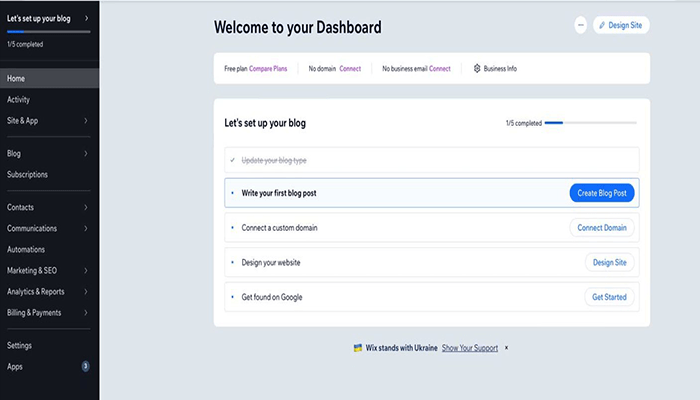This screenshot has height=400, width=700.
Task: Open Analytics & Reports label in sidebar
Action: (36, 292)
